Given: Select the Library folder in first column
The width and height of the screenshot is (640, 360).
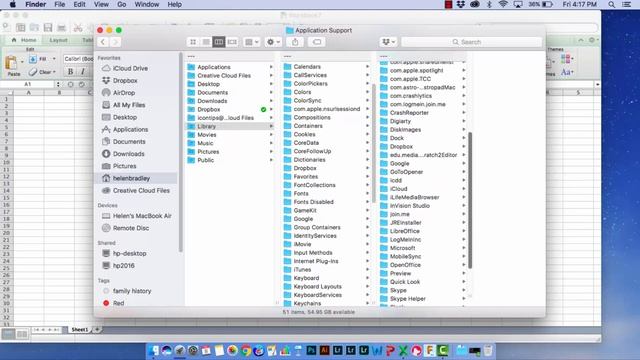Looking at the screenshot, I should (x=230, y=126).
